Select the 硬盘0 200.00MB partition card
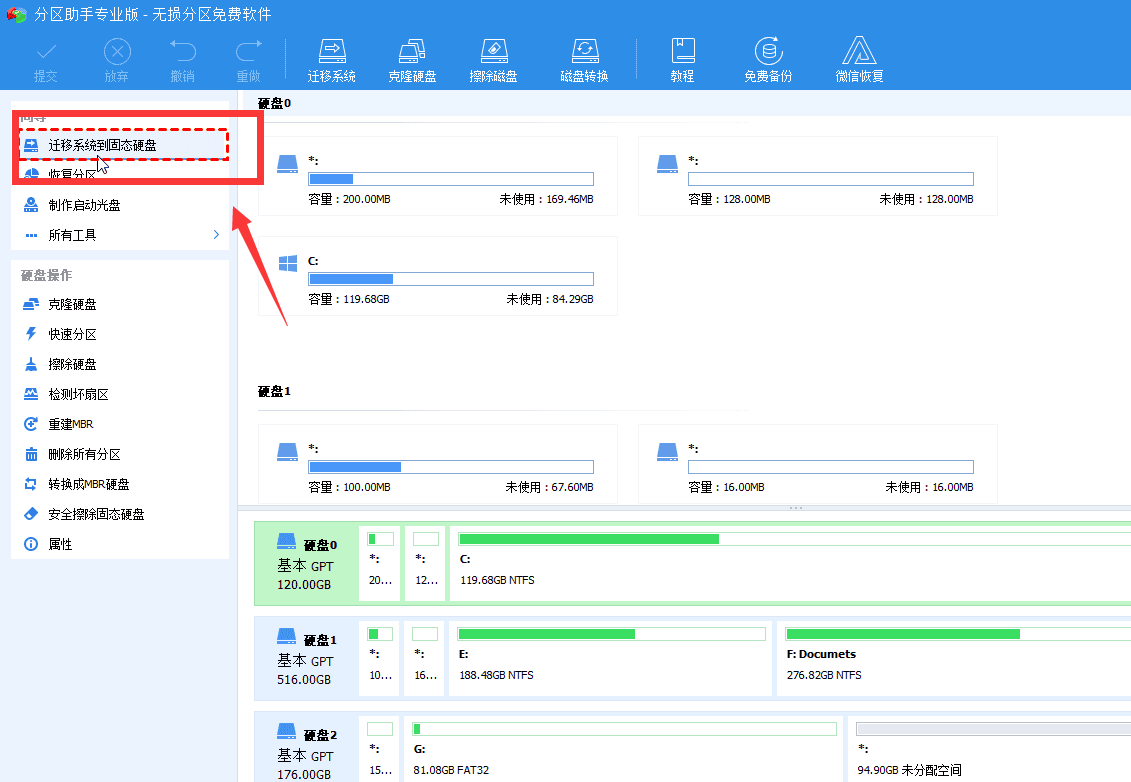Screen dimensions: 1131x782 point(438,176)
